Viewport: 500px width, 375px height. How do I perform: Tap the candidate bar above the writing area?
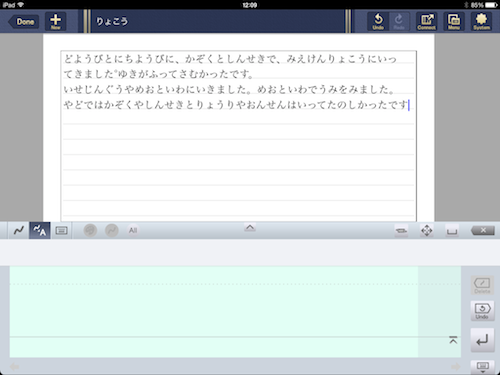(x=250, y=252)
